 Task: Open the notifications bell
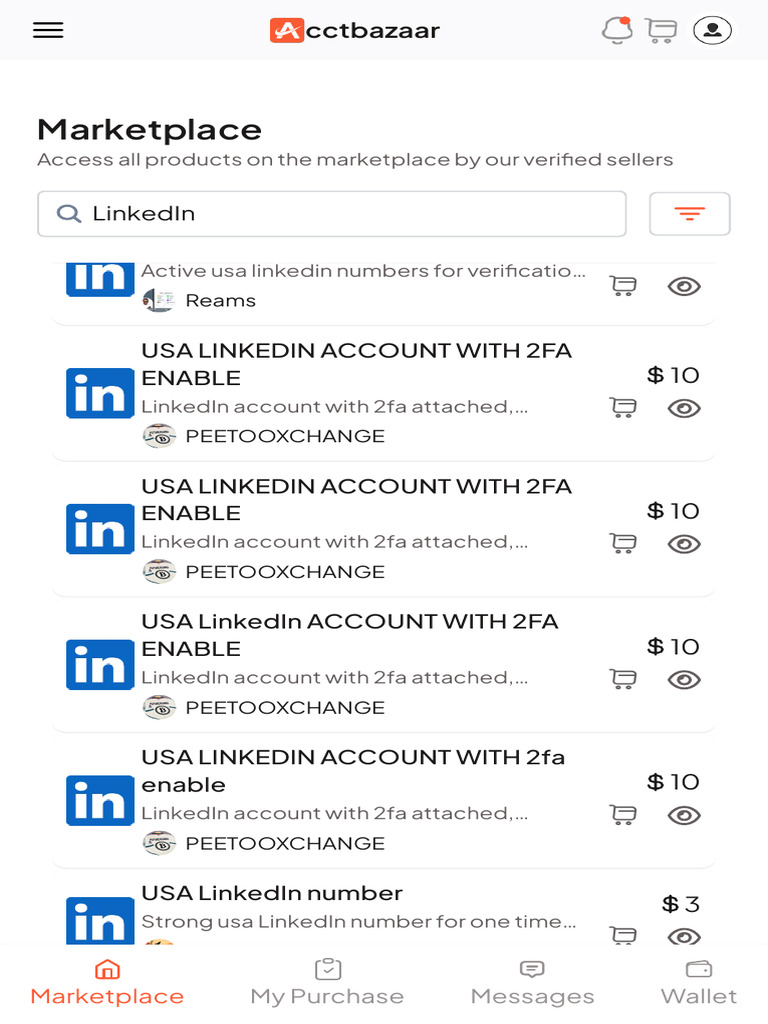click(617, 30)
